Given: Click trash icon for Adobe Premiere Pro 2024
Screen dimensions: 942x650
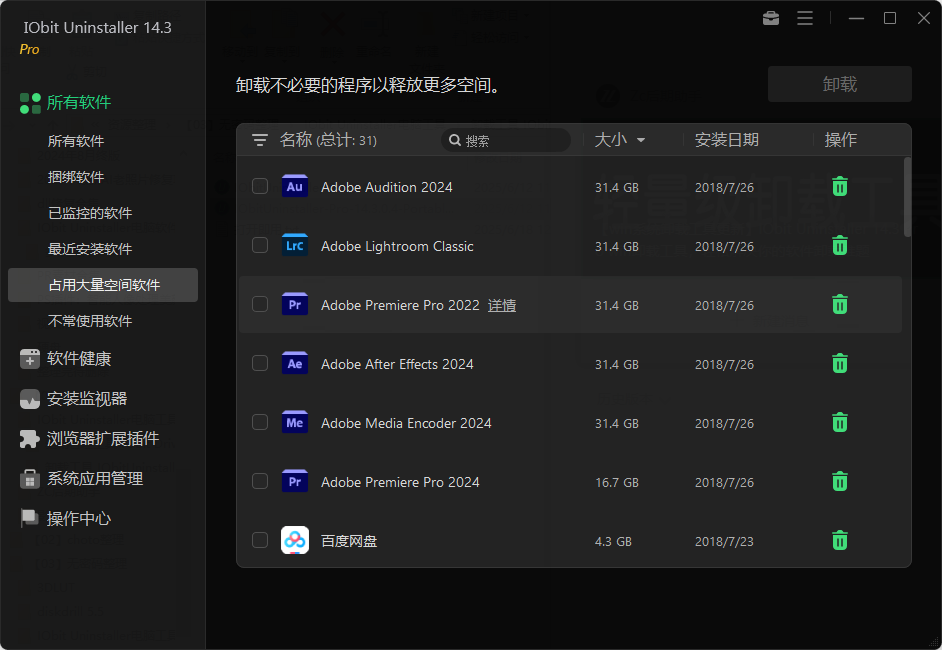Looking at the screenshot, I should pos(839,481).
